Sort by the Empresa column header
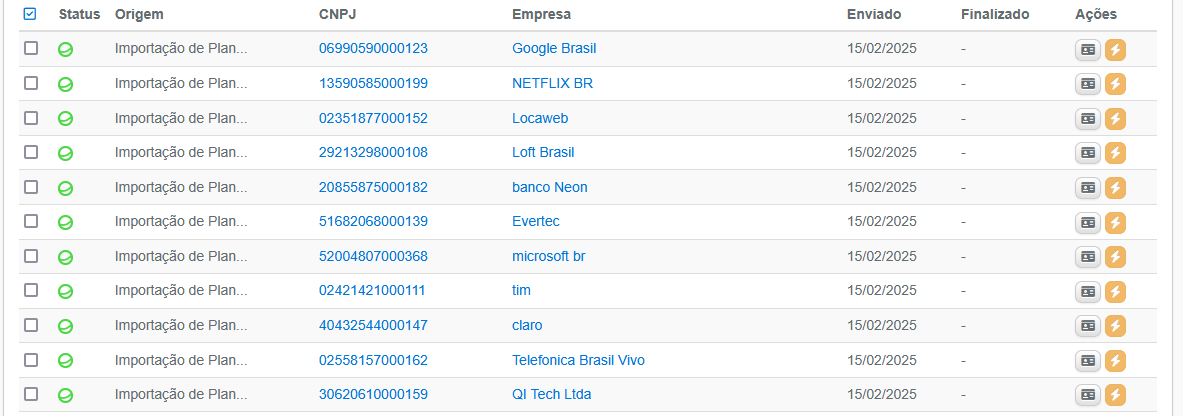Image resolution: width=1183 pixels, height=416 pixels. point(542,14)
